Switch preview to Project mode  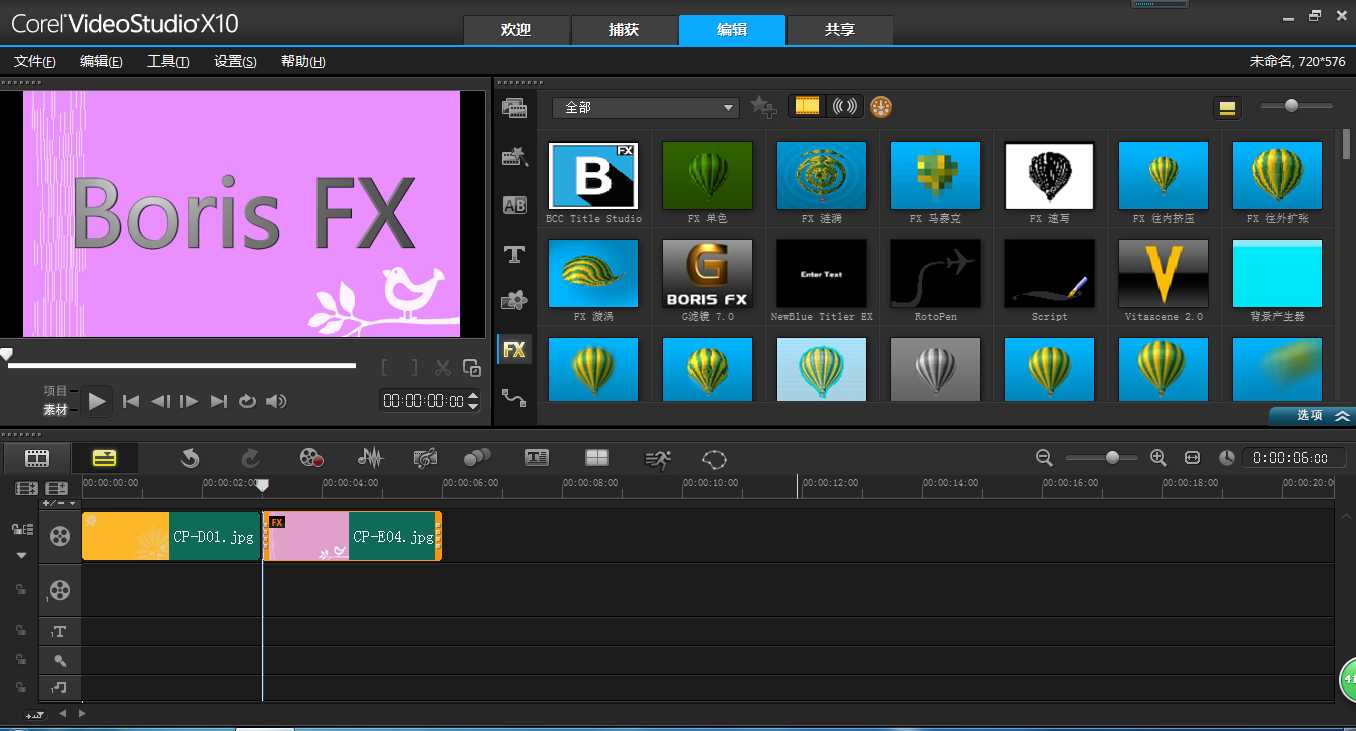55,391
